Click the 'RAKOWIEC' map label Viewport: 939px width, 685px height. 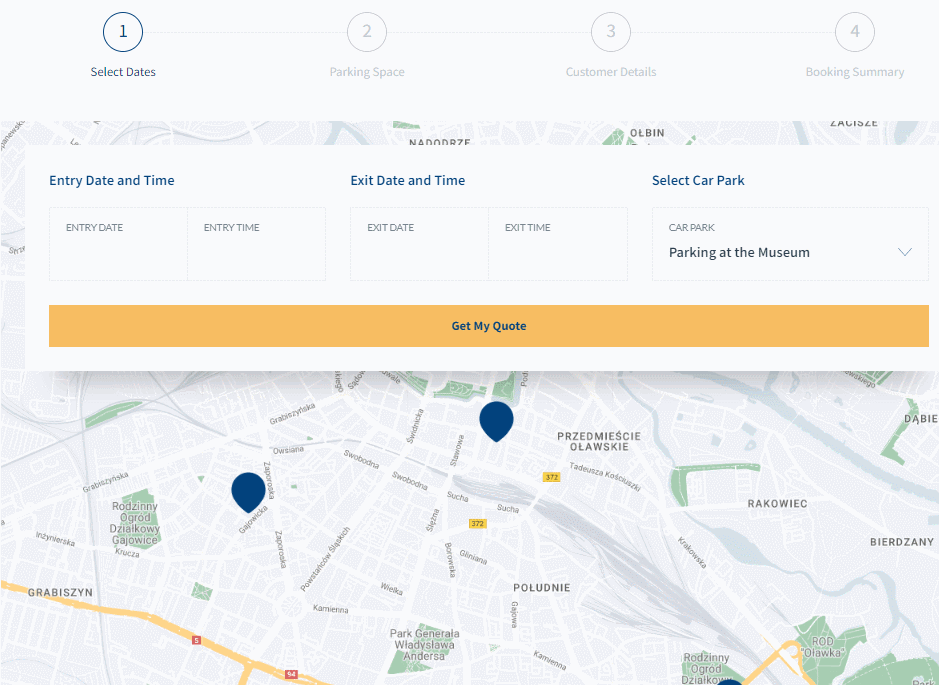777,504
